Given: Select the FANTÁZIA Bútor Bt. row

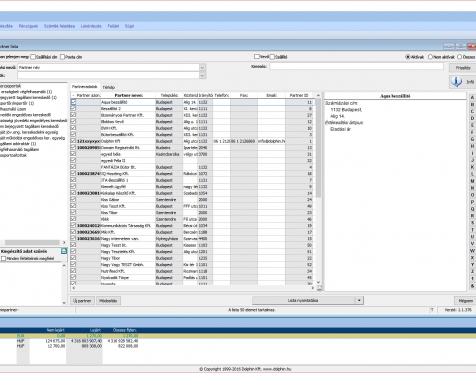Looking at the screenshot, I should [x=192, y=167].
